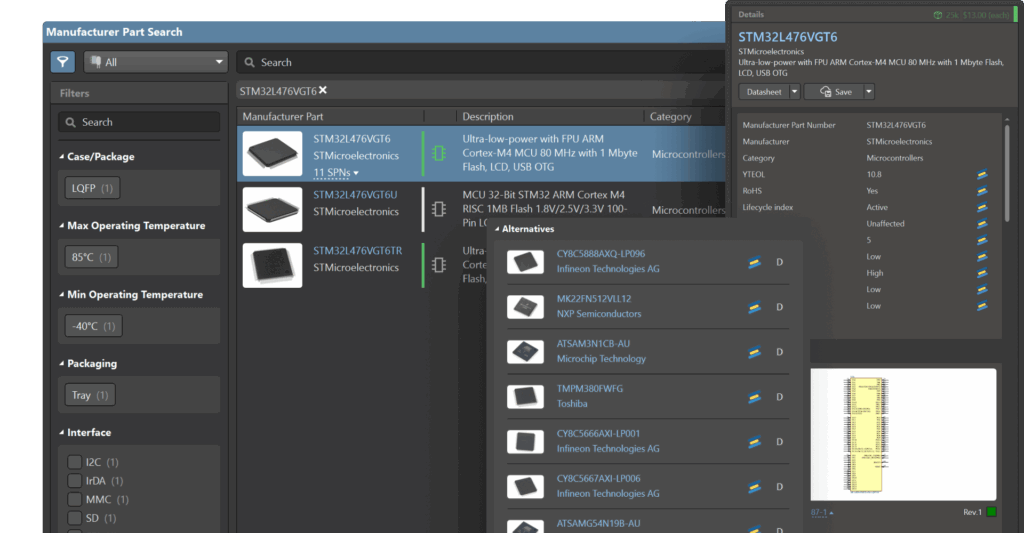Screen dimensions: 1024x533
Task: Click the data-source icon for MK22FN512VLL12
Action: (755, 307)
